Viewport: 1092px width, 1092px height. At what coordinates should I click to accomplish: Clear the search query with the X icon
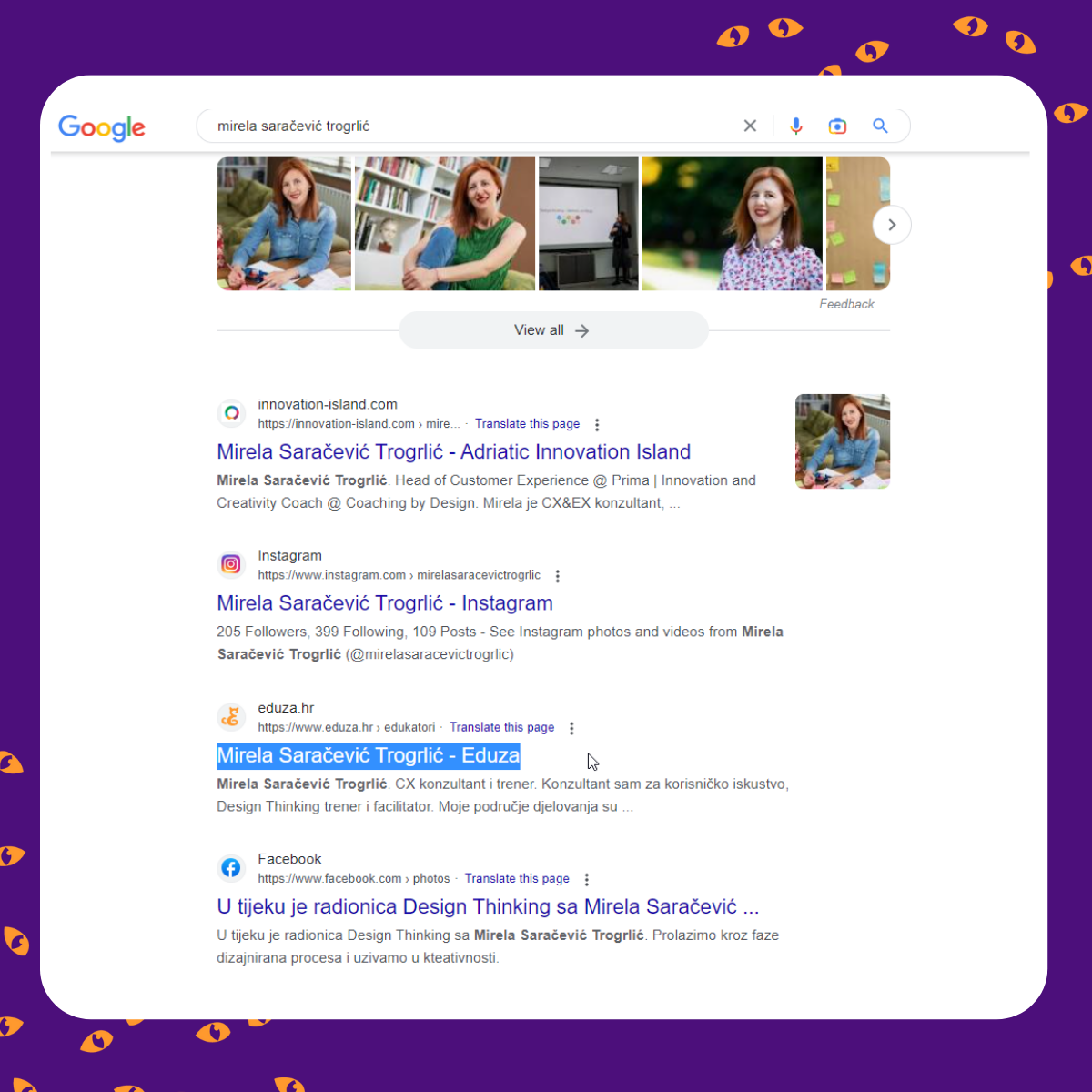750,126
